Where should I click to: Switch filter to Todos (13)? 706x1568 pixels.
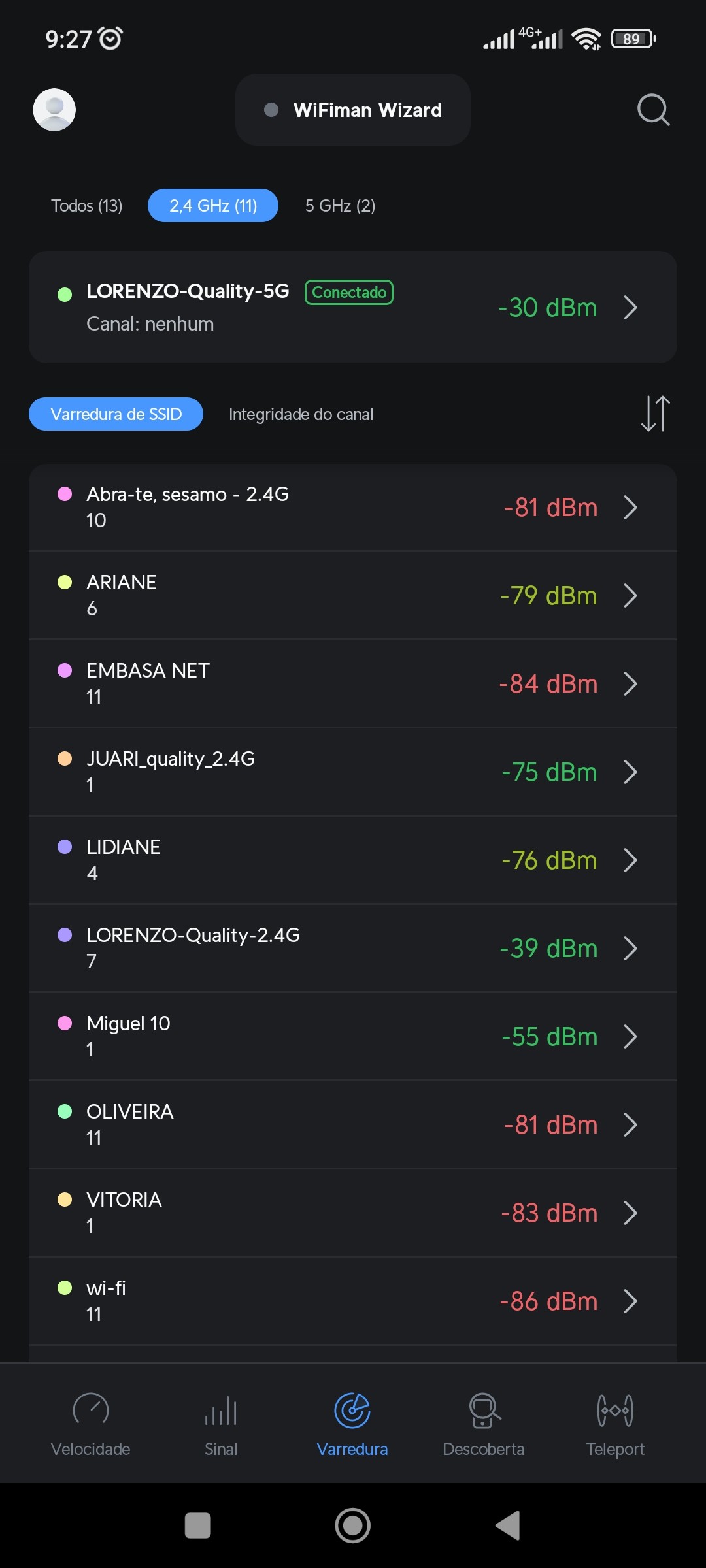pos(87,206)
